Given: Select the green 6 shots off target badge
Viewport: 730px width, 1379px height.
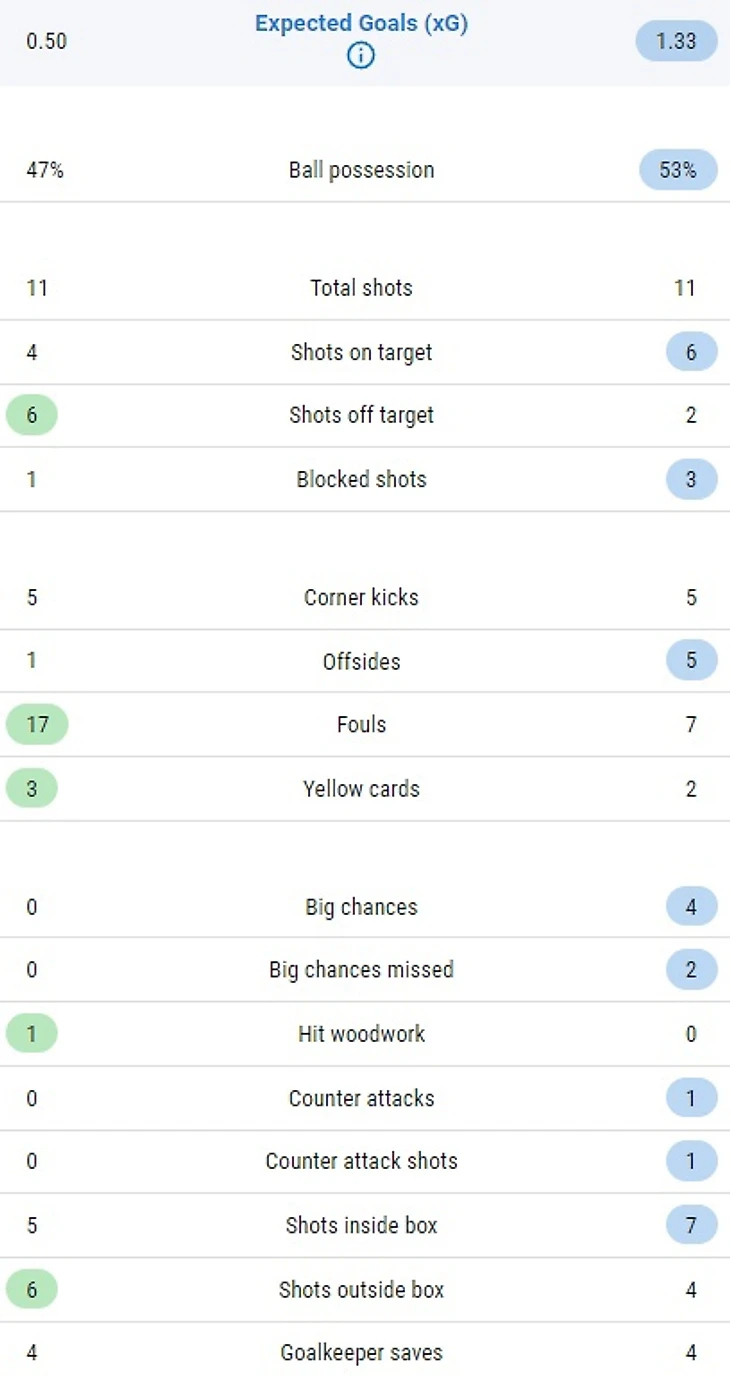Looking at the screenshot, I should tap(32, 415).
